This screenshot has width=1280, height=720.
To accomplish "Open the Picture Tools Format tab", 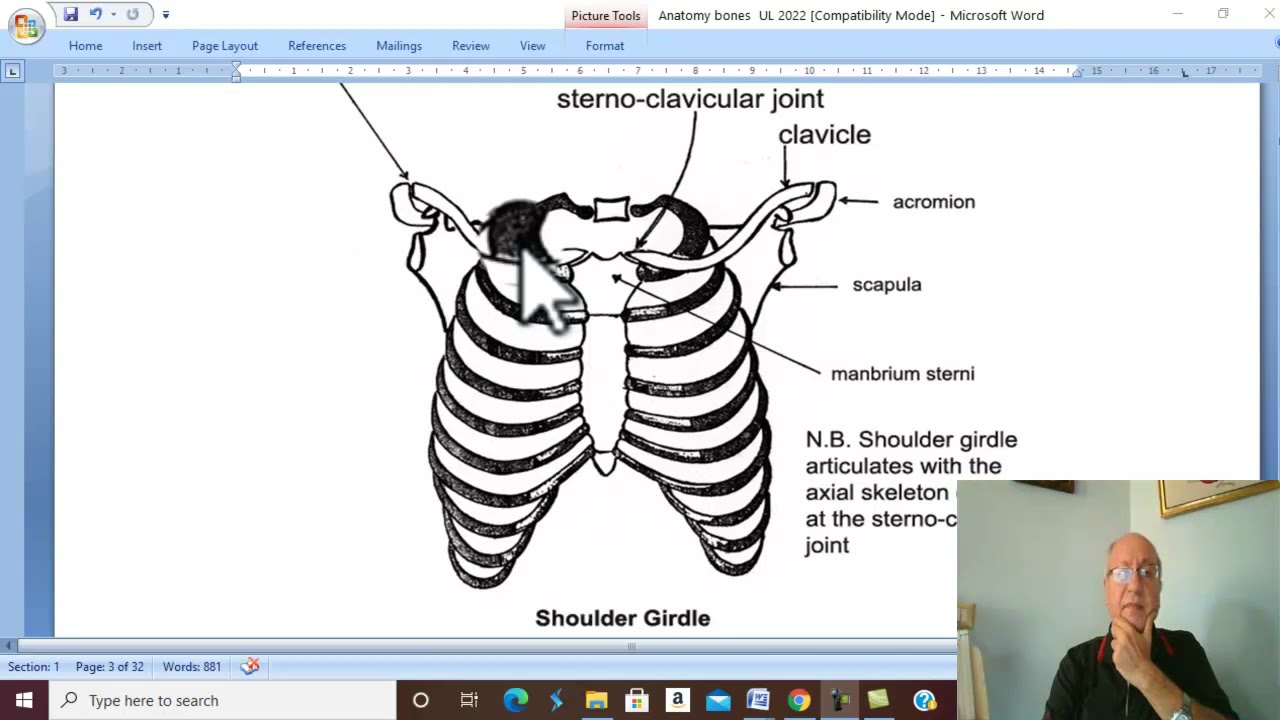I will click(x=605, y=46).
